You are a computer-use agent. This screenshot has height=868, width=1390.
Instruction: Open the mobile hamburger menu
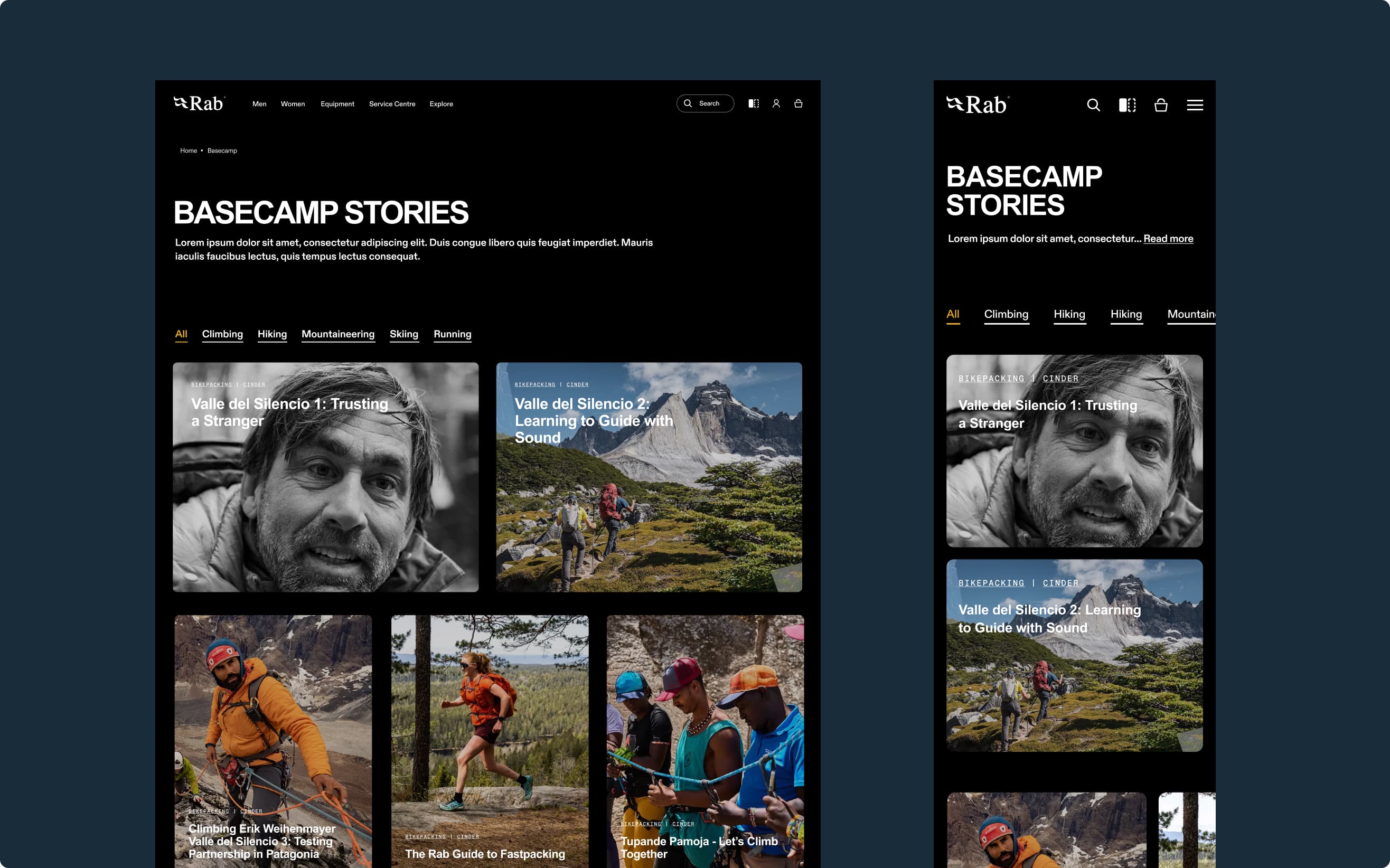point(1195,105)
